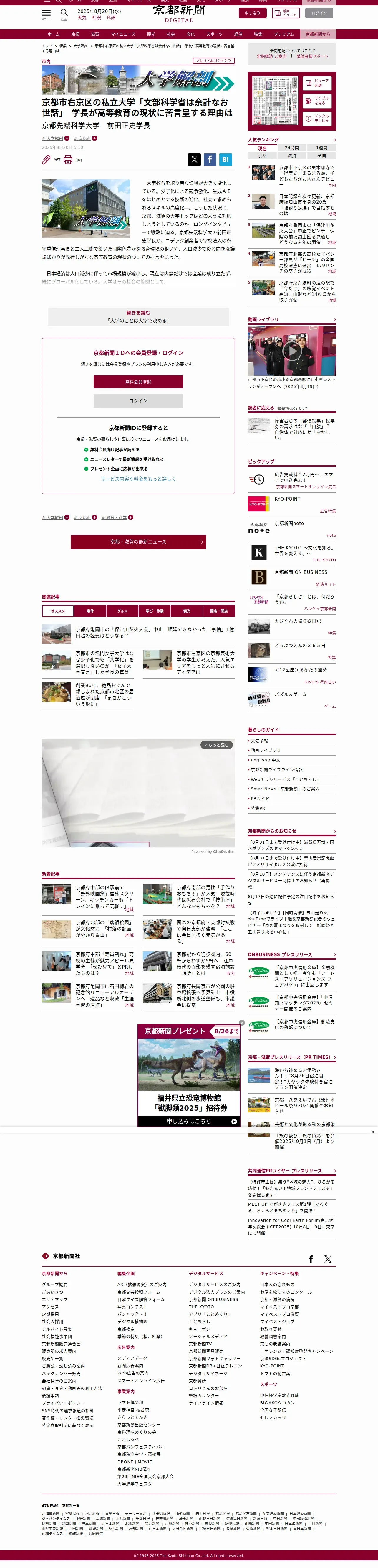
Task: Follow 大学解剖 tag plus icon under headline
Action: [x=67, y=138]
